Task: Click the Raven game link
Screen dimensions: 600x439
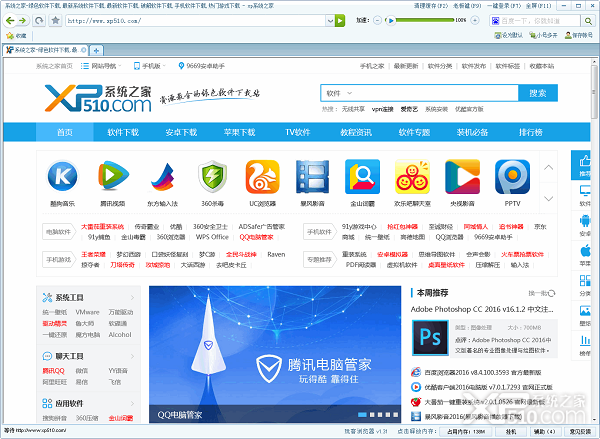Action: tap(276, 255)
